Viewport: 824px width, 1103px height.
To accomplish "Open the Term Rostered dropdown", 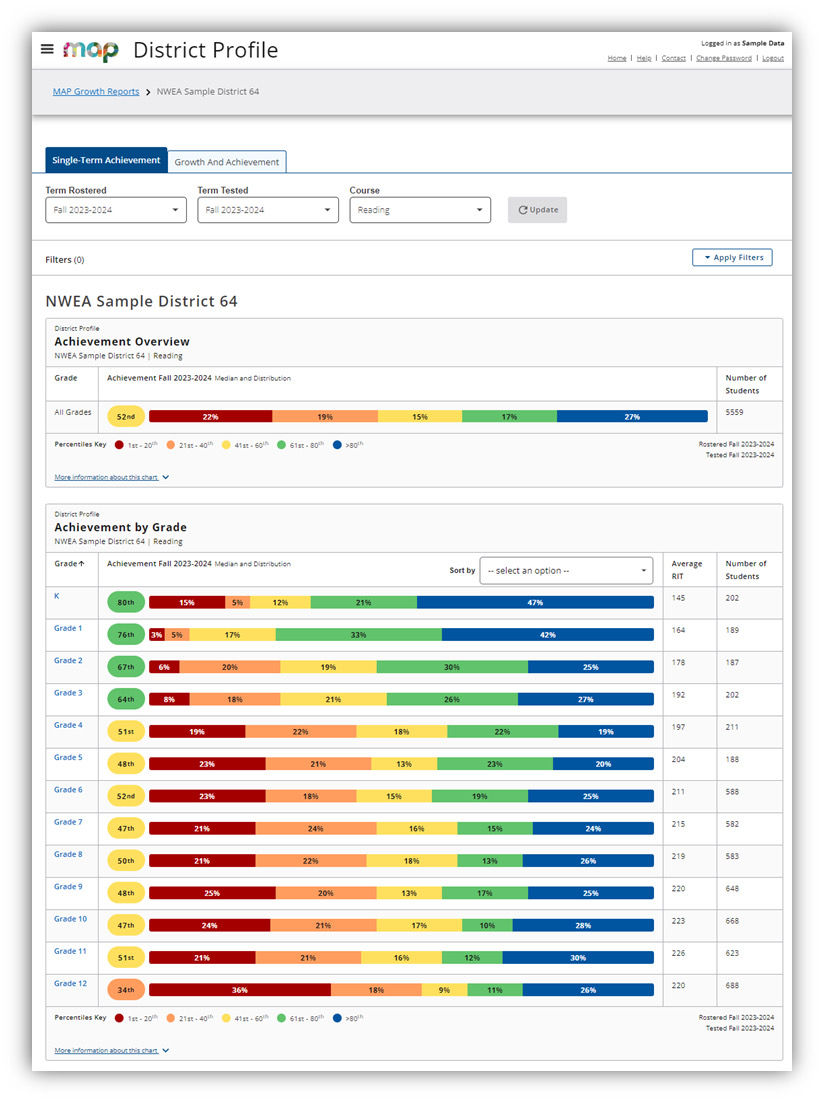I will (116, 210).
